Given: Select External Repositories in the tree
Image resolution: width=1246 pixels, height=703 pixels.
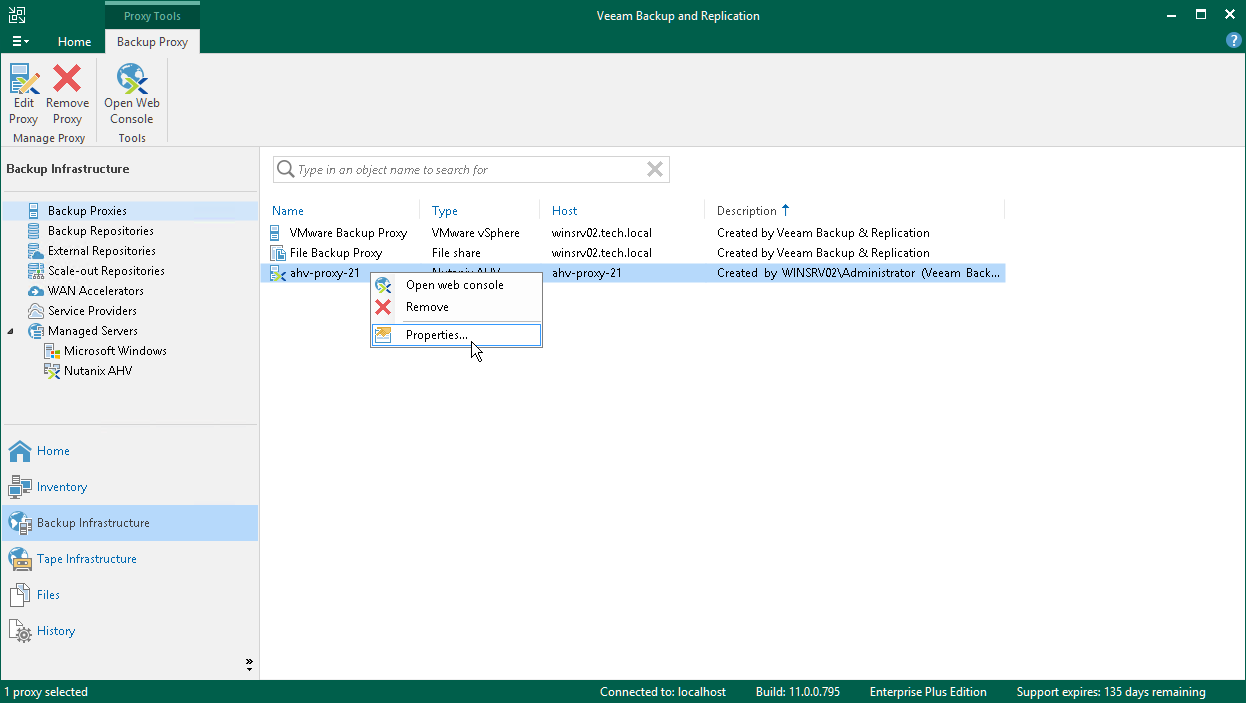Looking at the screenshot, I should click(x=101, y=251).
